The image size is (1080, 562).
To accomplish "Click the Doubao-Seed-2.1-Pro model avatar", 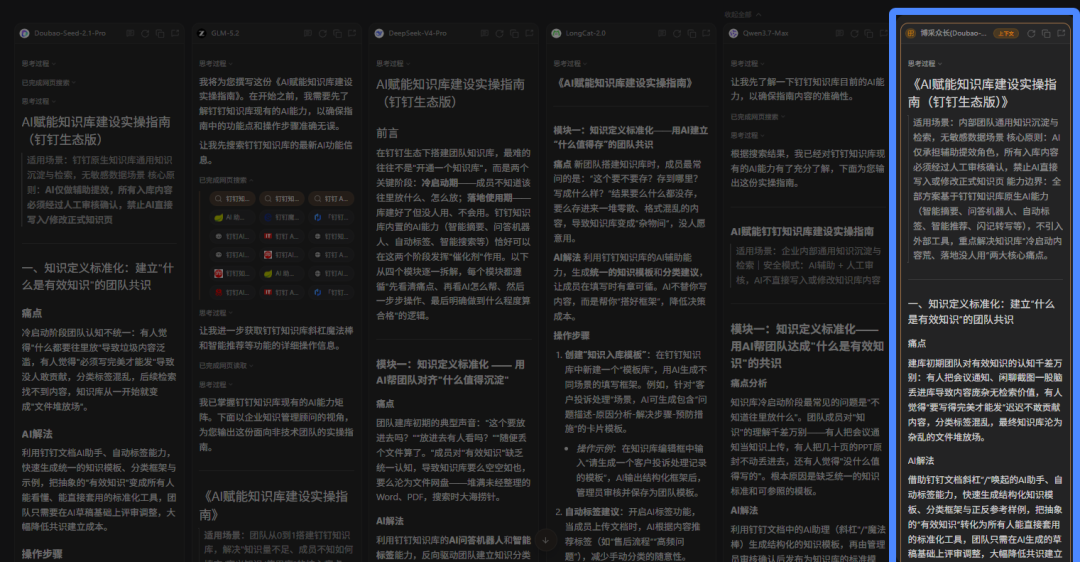I will [25, 33].
